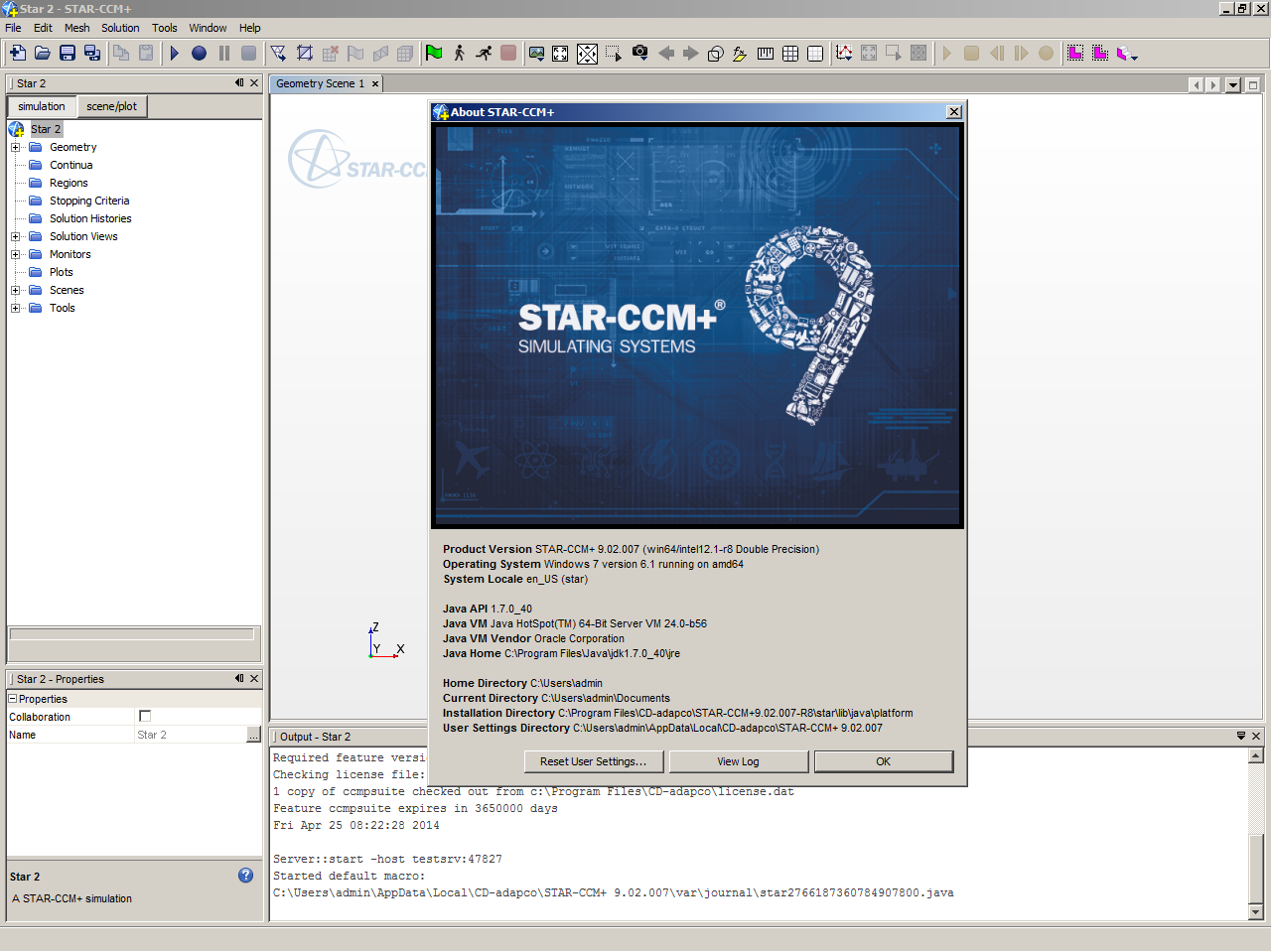Viewport: 1271px width, 952px height.
Task: Click the picture Create Scene icon
Action: [x=536, y=54]
